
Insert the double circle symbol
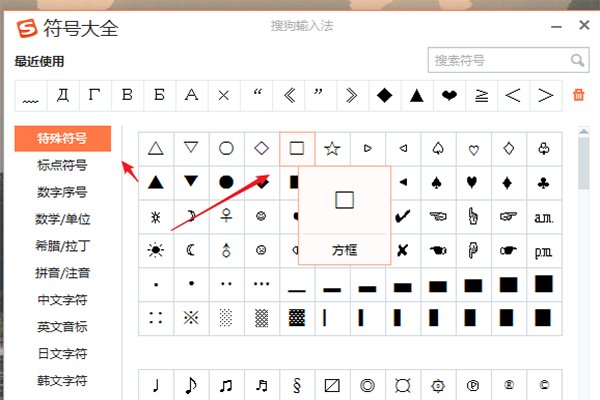tap(367, 385)
